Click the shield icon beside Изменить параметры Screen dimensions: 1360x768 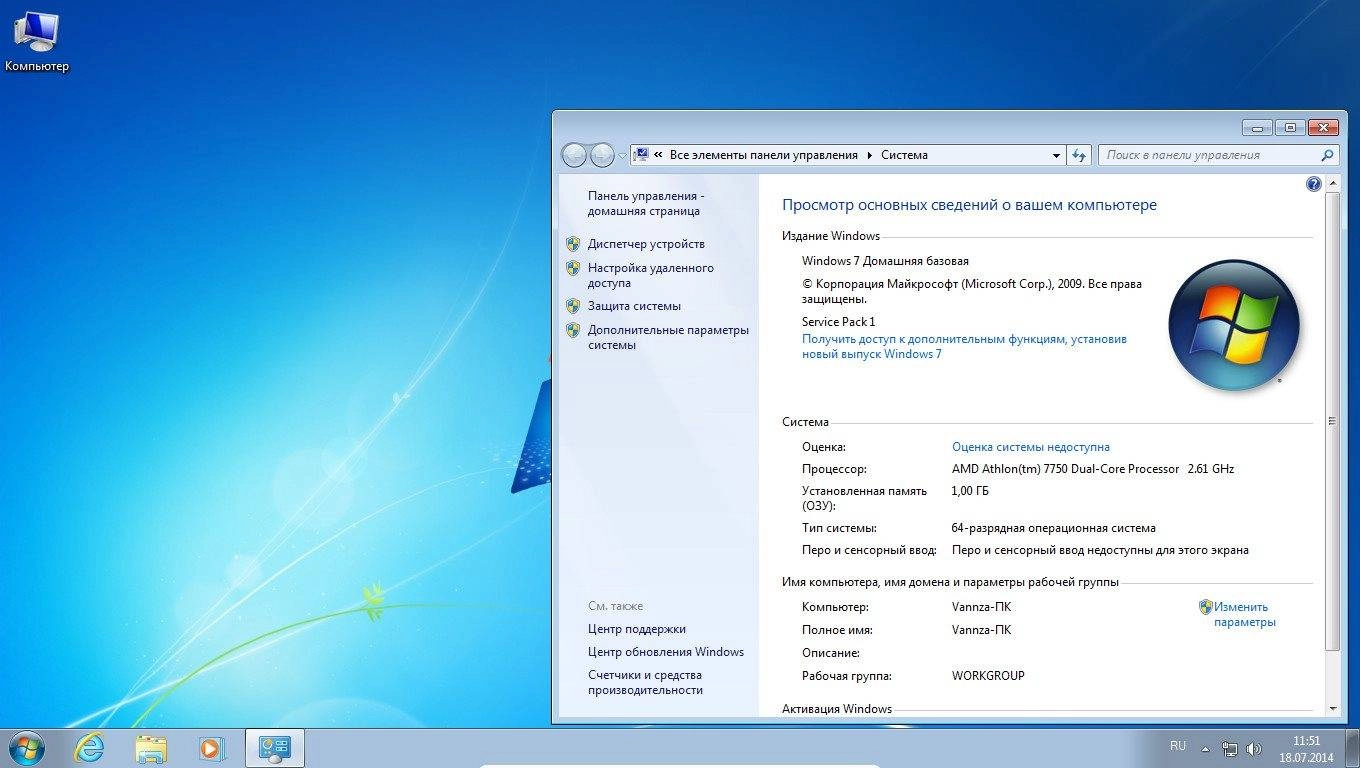(1206, 607)
